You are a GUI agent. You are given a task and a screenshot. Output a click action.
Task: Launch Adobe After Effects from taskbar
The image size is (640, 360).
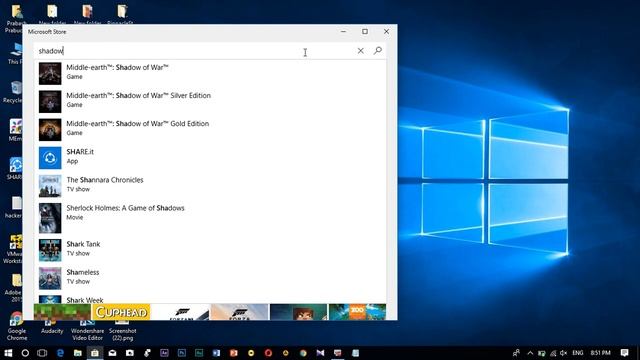coord(164,353)
